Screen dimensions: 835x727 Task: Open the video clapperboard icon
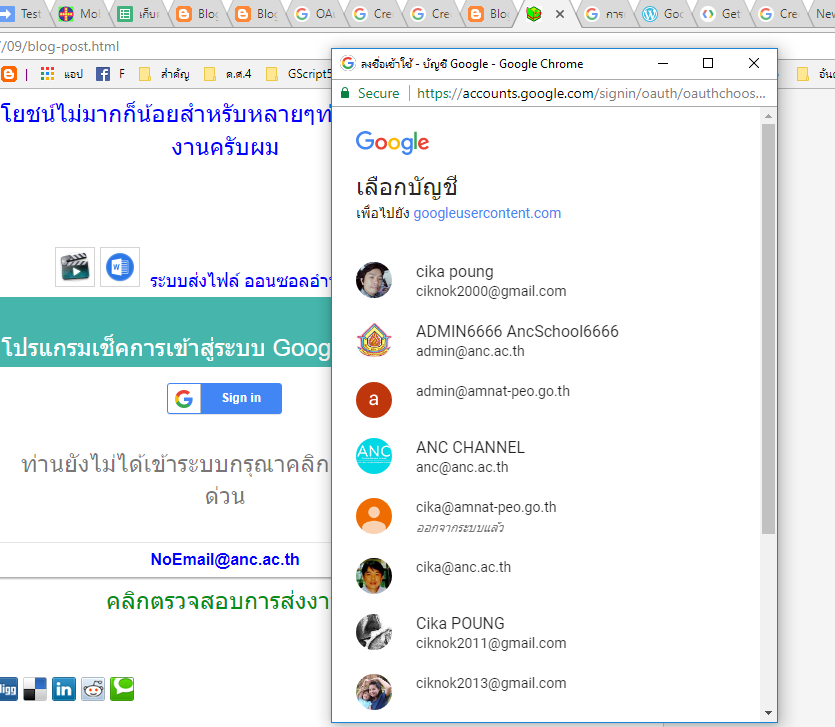(x=75, y=267)
